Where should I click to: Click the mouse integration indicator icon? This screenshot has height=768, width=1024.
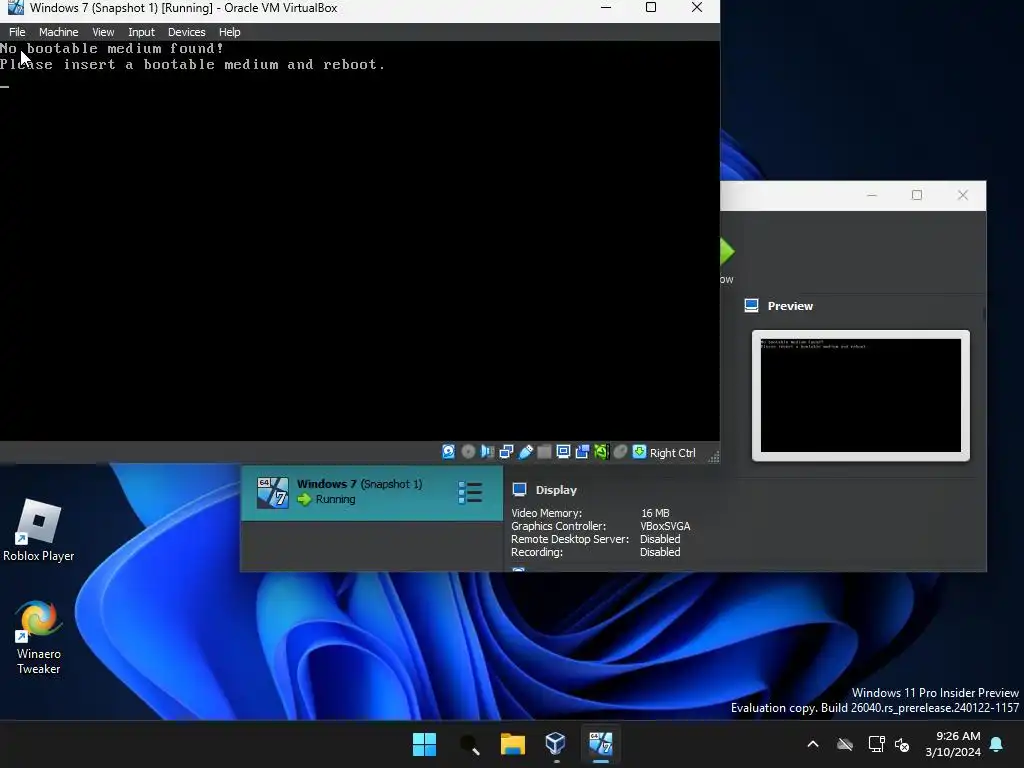tap(620, 452)
